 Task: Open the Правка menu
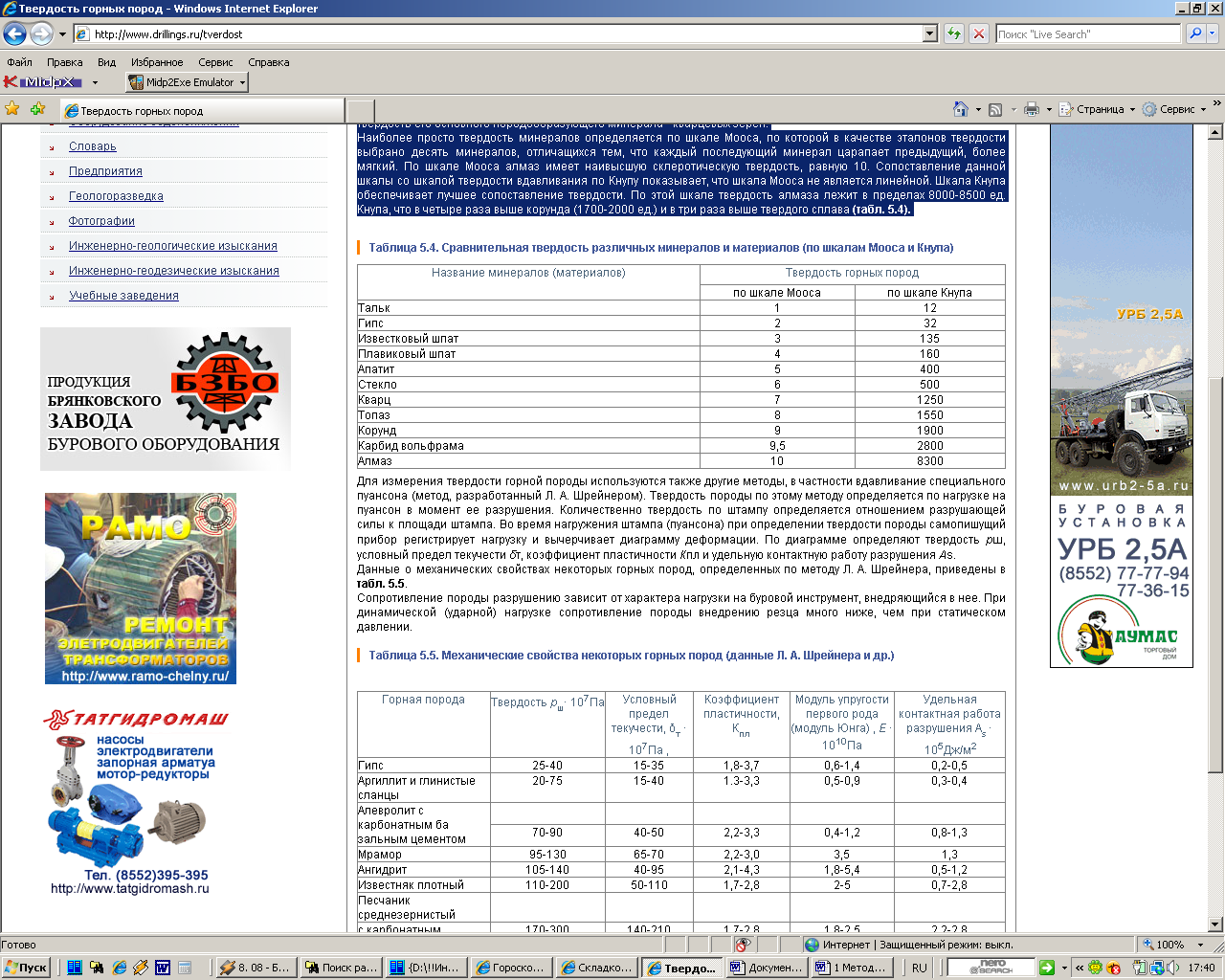64,62
